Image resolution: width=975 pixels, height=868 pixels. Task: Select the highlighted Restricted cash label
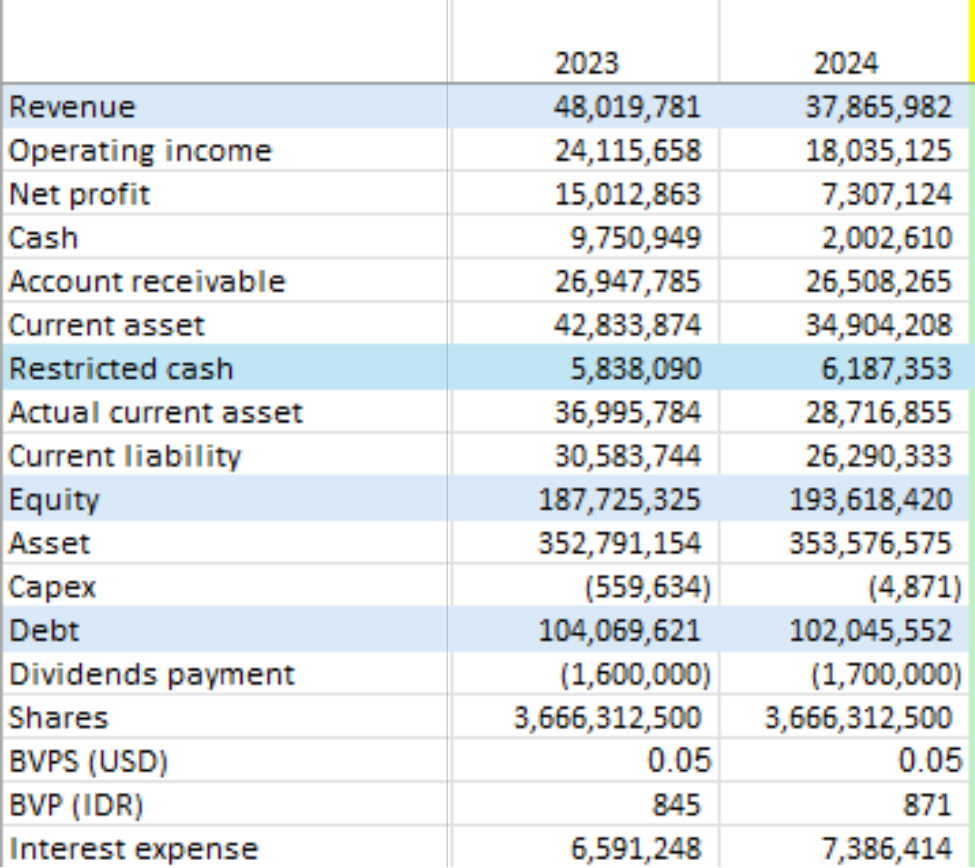(x=225, y=369)
